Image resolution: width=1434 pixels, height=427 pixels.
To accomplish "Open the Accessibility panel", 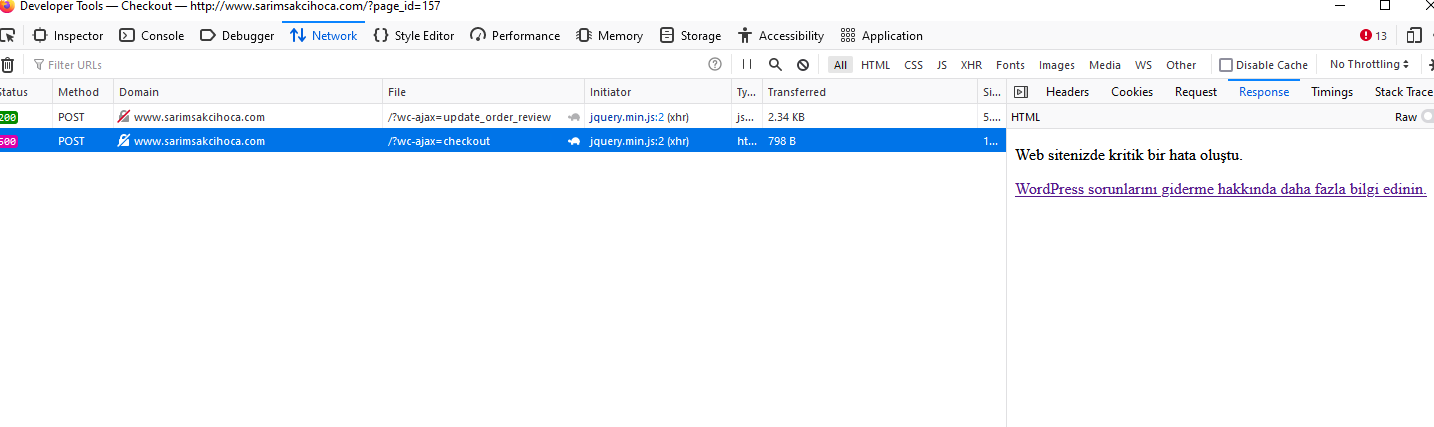I will [x=781, y=36].
